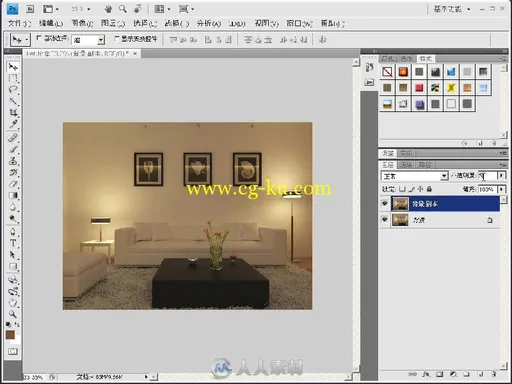This screenshot has width=512, height=384.
Task: Select the Magic Wand tool
Action: point(13,101)
